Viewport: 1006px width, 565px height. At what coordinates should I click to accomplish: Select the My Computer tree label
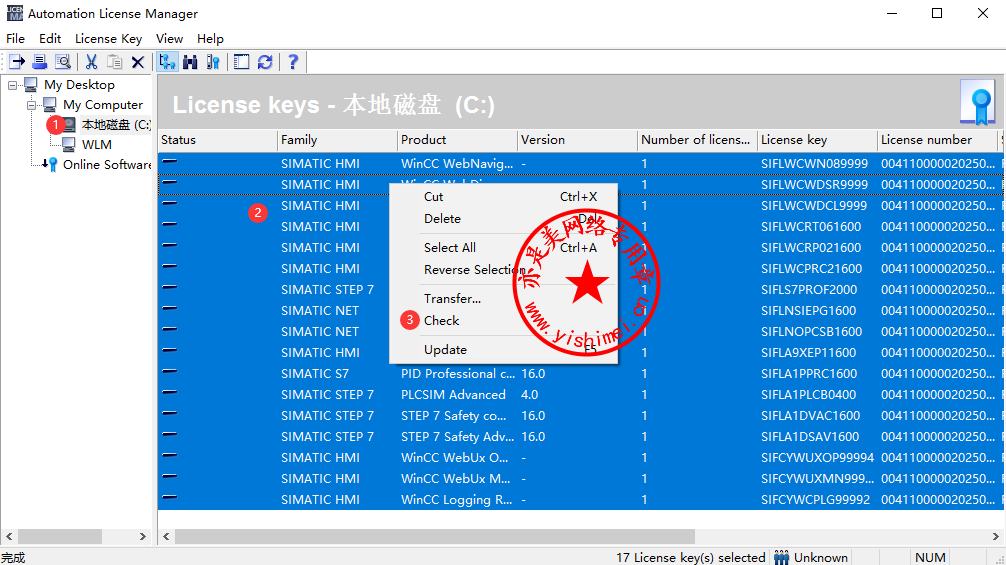[x=103, y=105]
